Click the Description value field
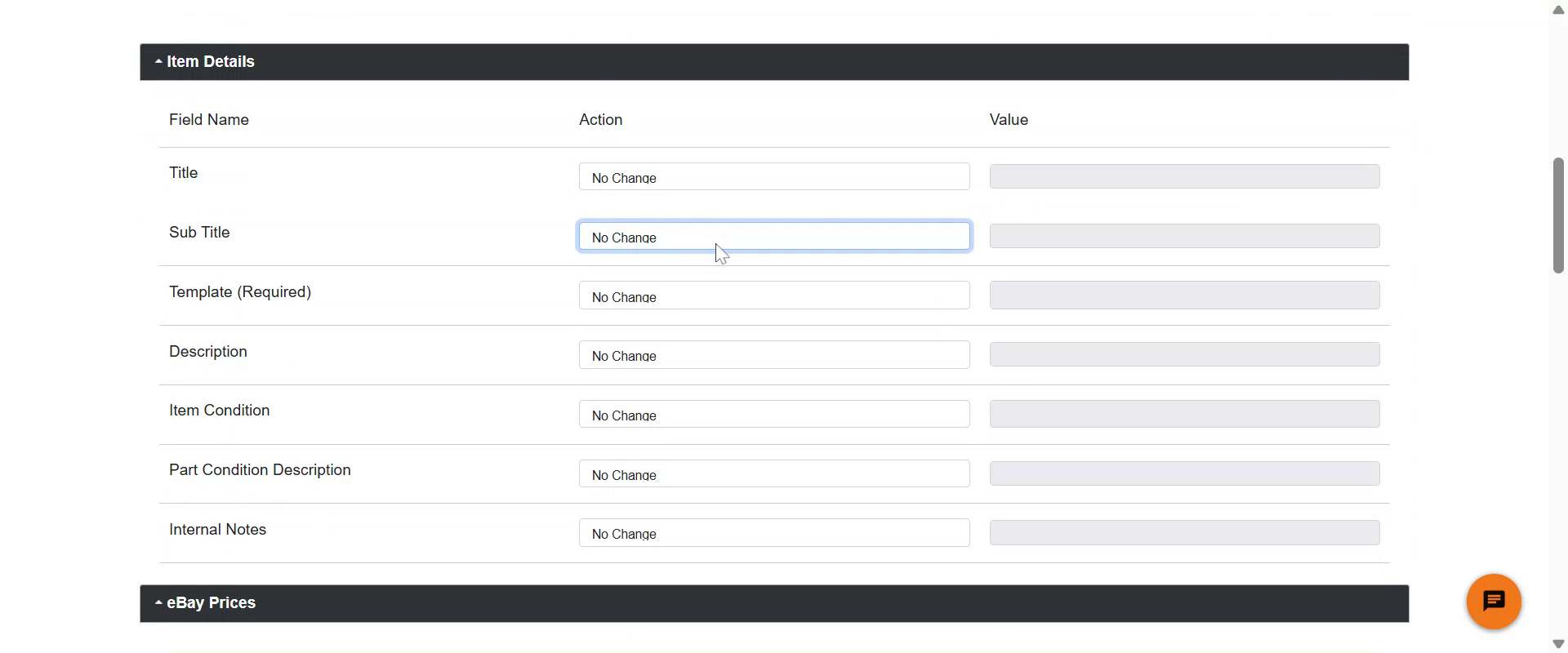The width and height of the screenshot is (1568, 653). point(1184,355)
